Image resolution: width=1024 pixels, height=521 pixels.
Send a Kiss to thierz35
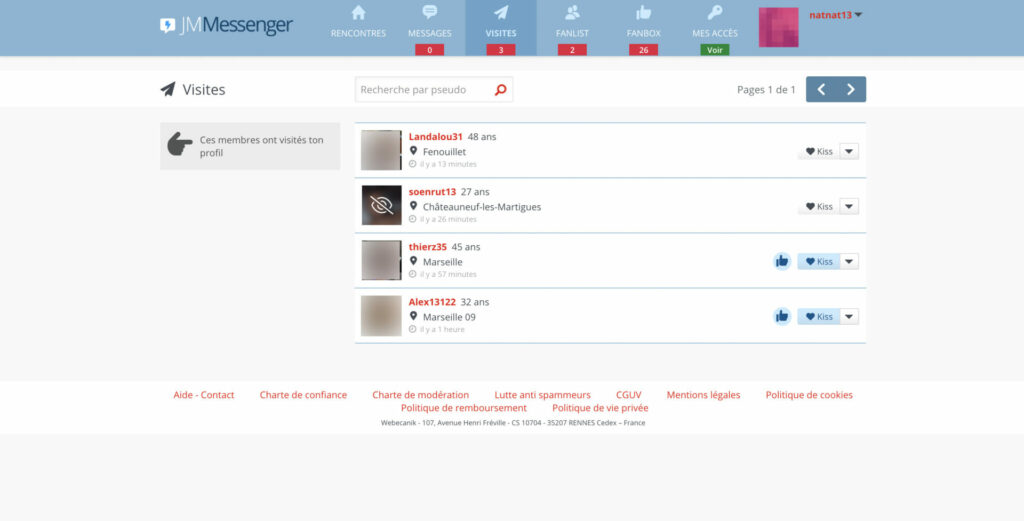tap(819, 261)
